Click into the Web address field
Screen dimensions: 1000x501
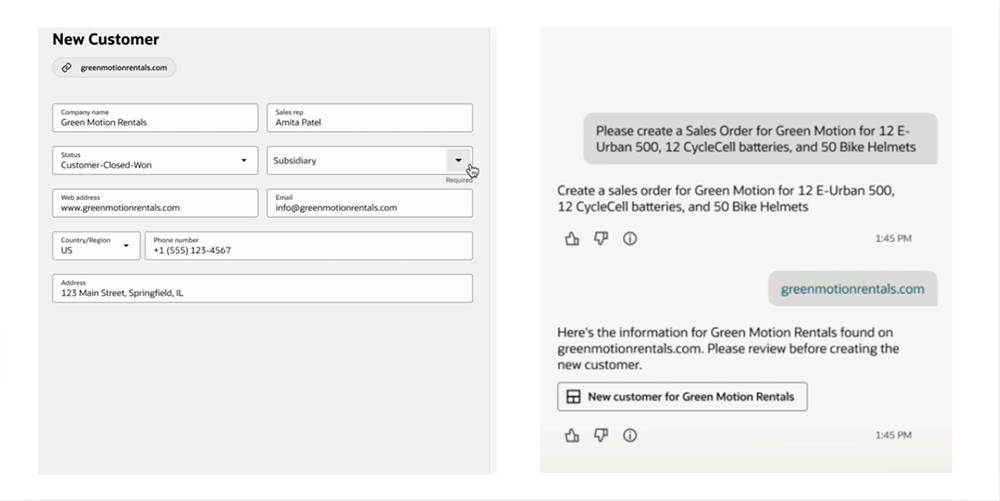(x=155, y=204)
